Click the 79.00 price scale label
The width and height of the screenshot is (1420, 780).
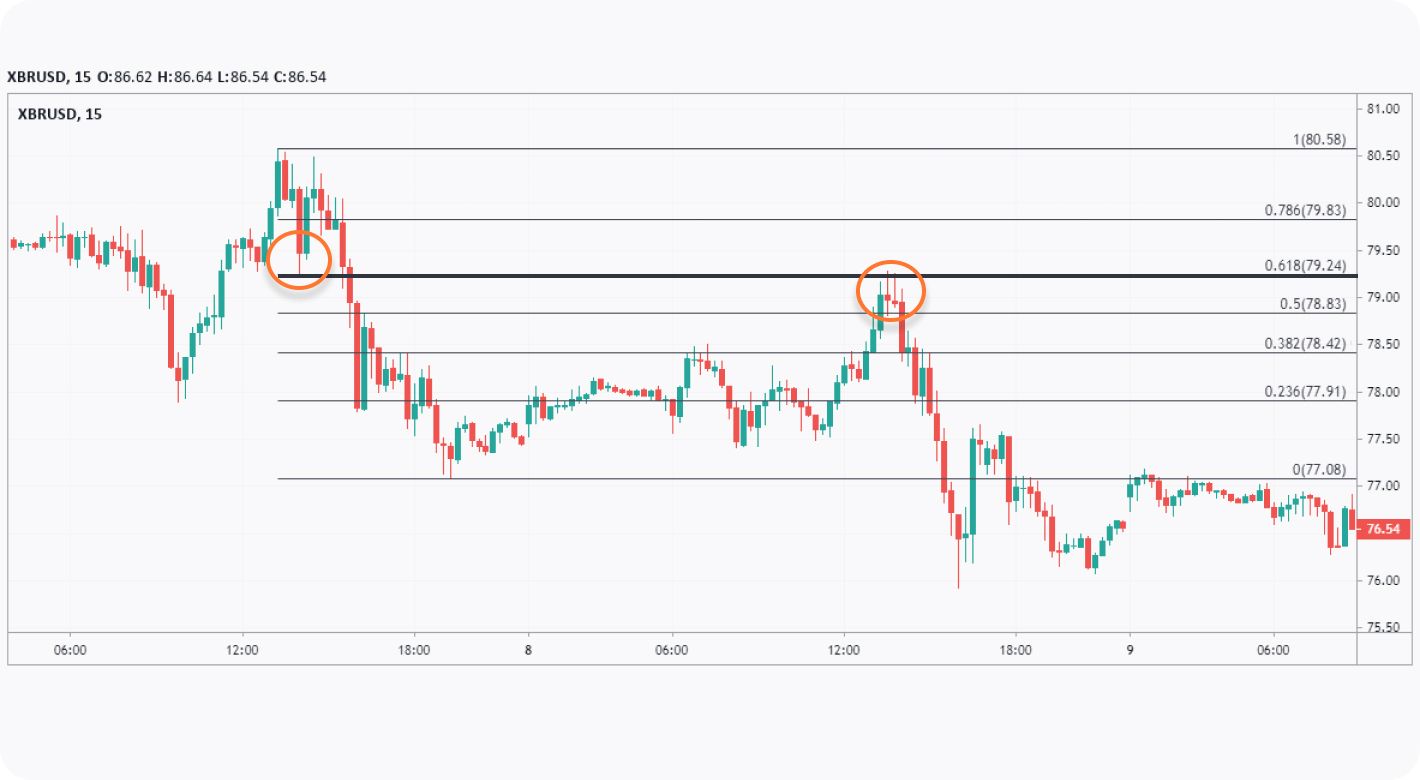point(1381,297)
